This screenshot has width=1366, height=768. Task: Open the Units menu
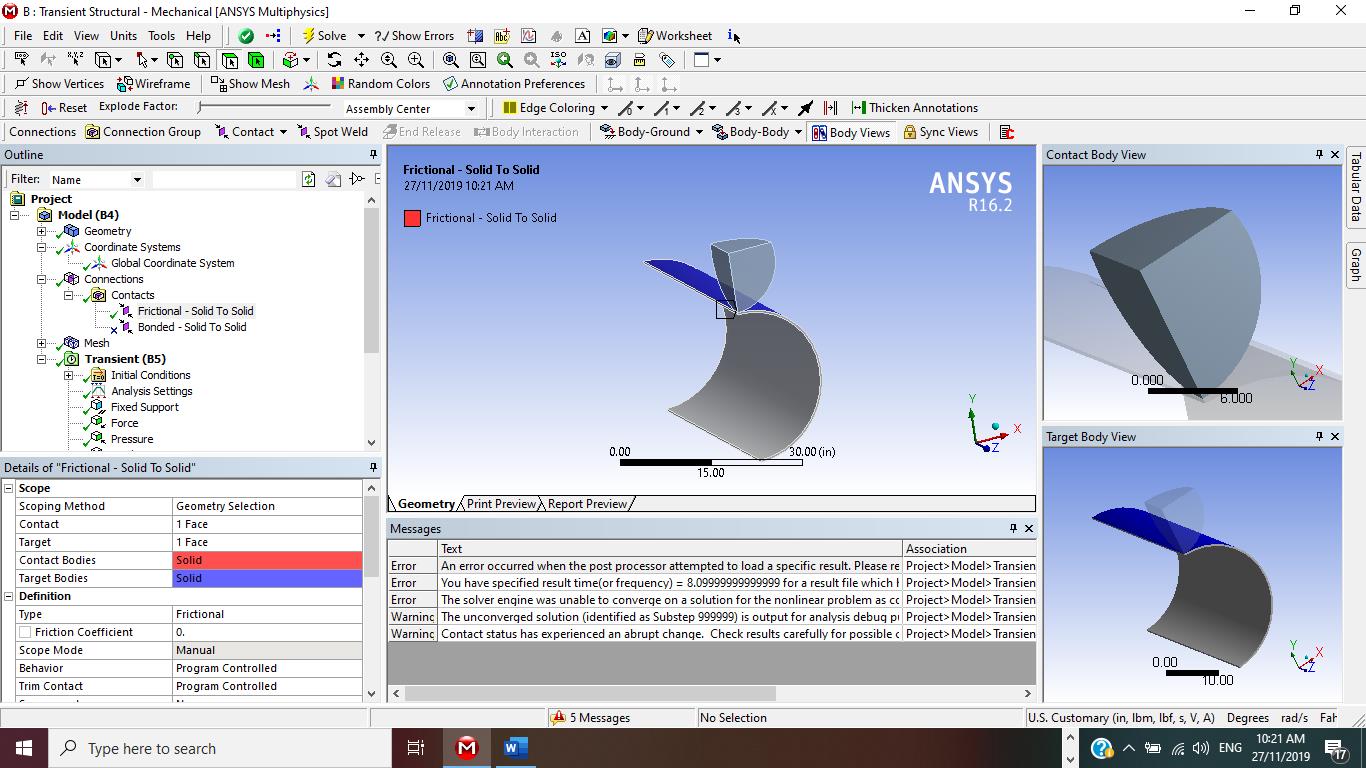point(123,35)
